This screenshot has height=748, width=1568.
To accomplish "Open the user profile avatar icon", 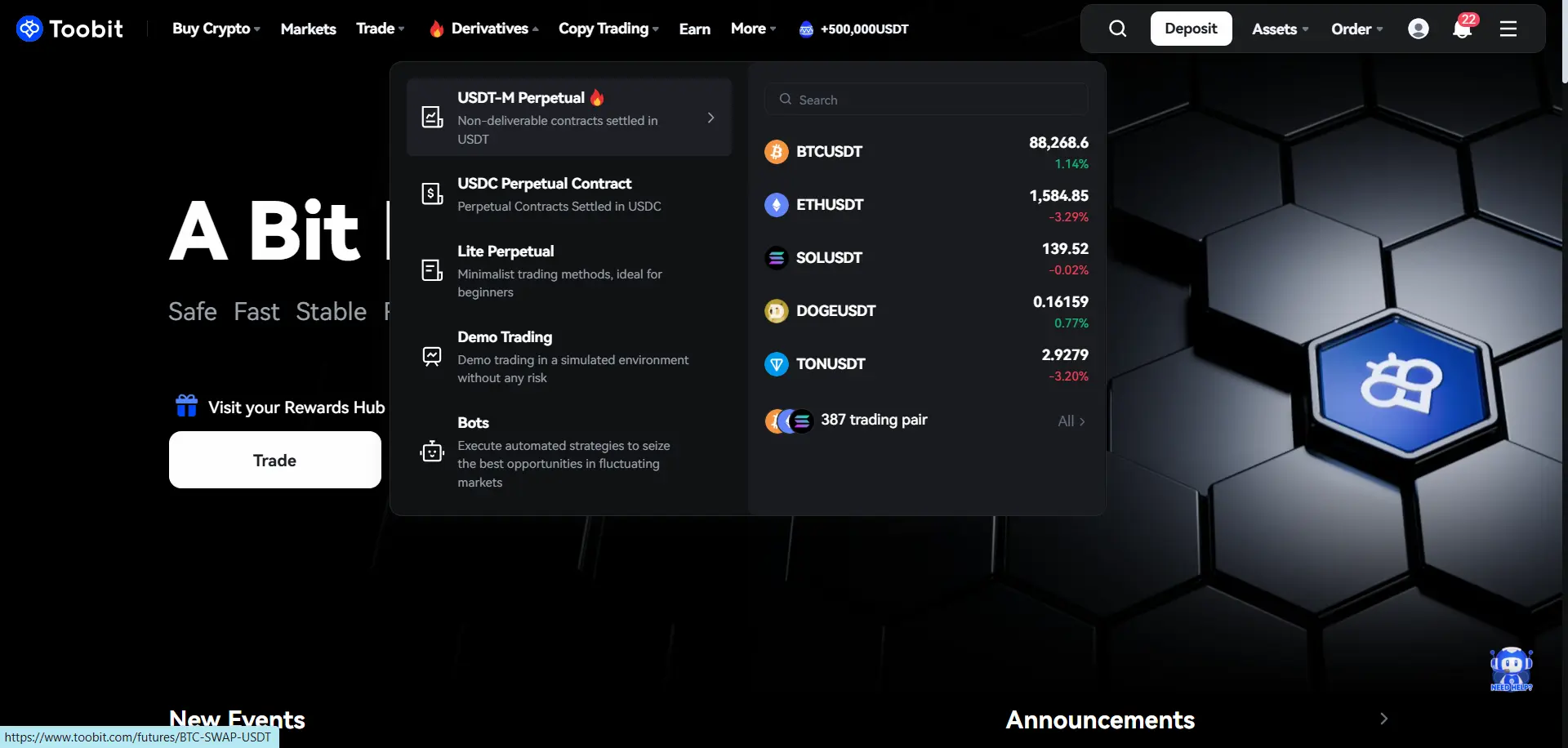I will pyautogui.click(x=1419, y=29).
